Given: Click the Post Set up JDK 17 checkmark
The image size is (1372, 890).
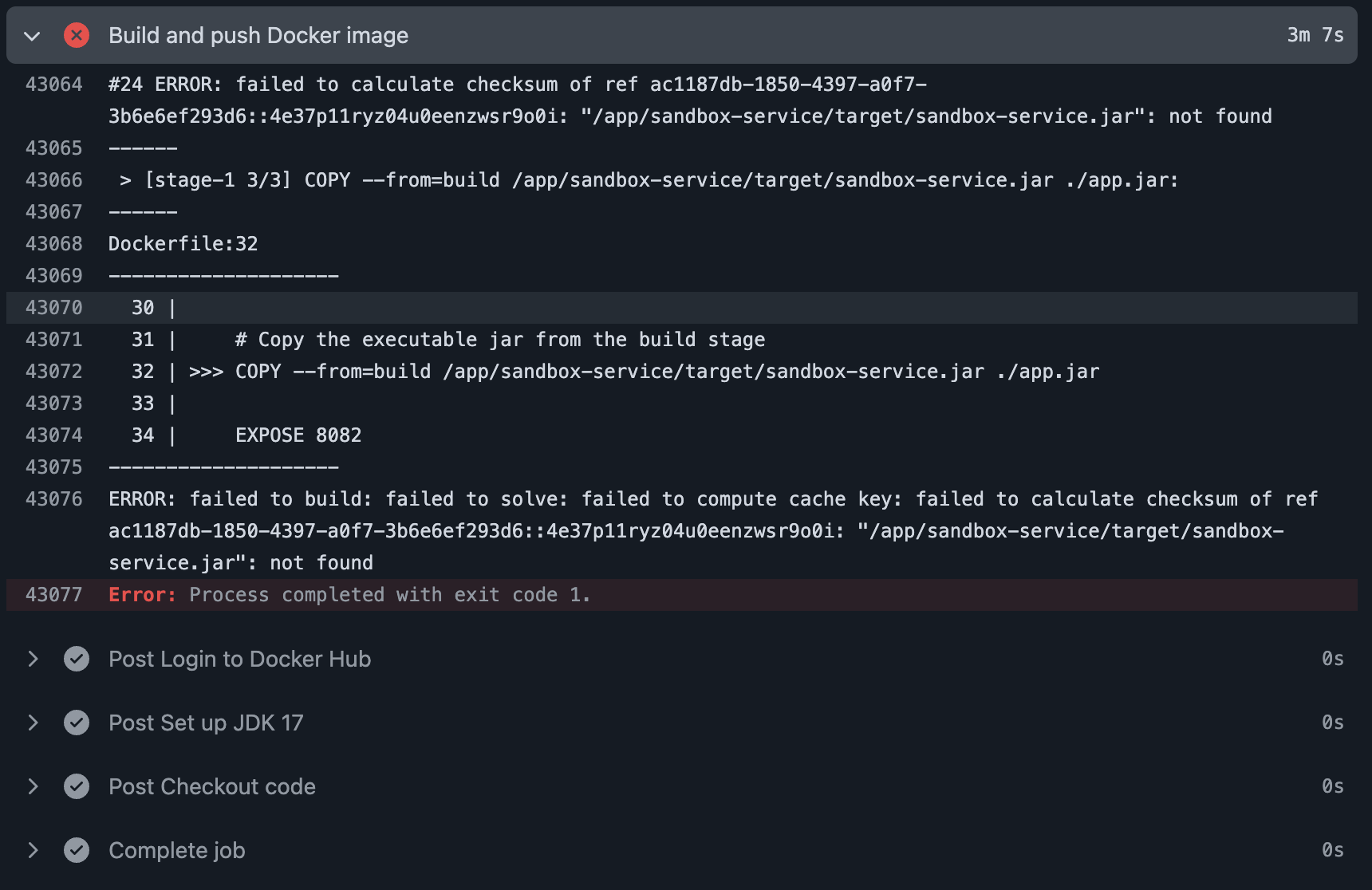Looking at the screenshot, I should pyautogui.click(x=77, y=723).
